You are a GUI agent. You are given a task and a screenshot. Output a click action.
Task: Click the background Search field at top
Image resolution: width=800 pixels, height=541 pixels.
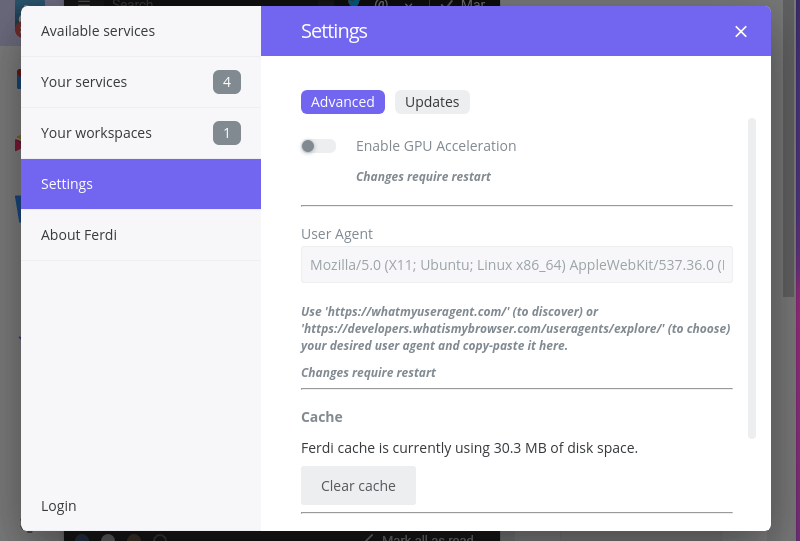click(x=133, y=3)
